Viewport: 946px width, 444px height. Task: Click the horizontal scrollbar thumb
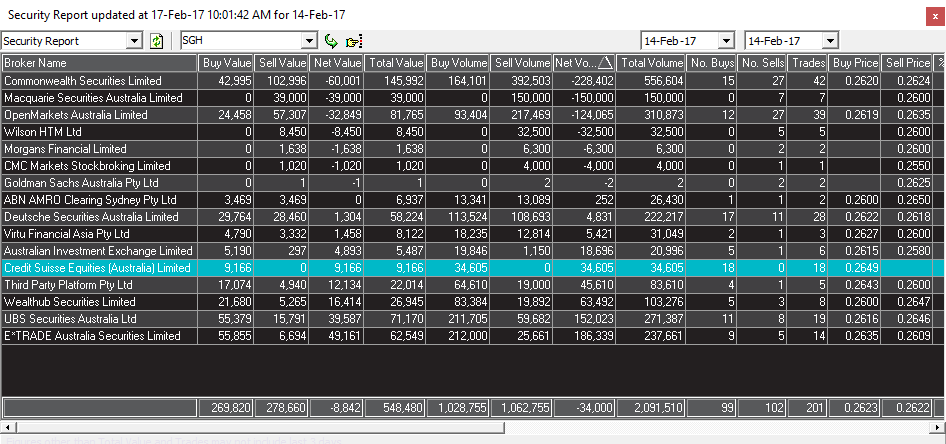pyautogui.click(x=259, y=428)
